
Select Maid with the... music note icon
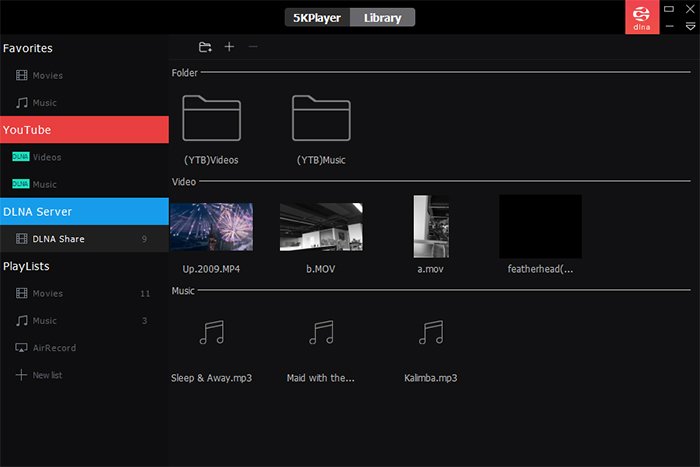point(321,333)
